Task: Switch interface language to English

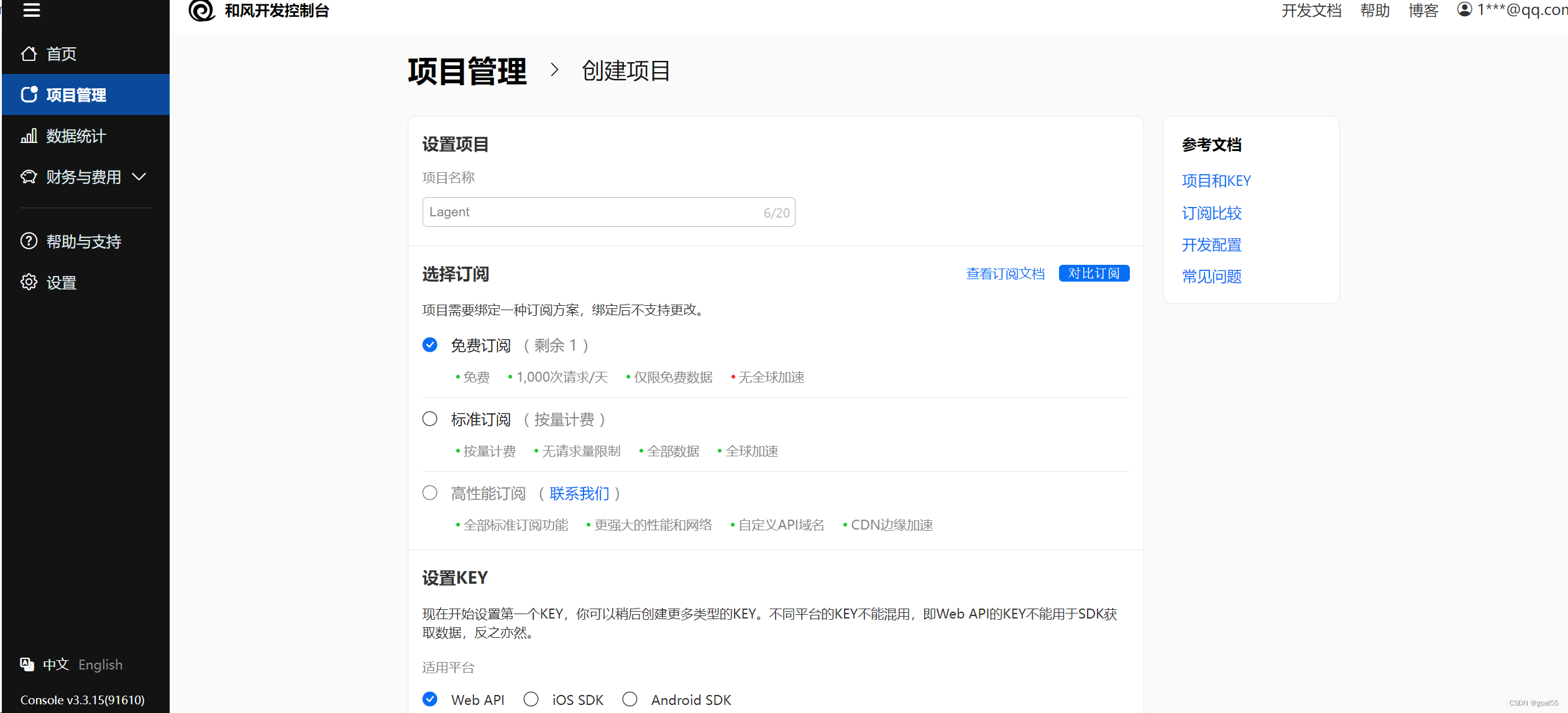Action: point(100,665)
